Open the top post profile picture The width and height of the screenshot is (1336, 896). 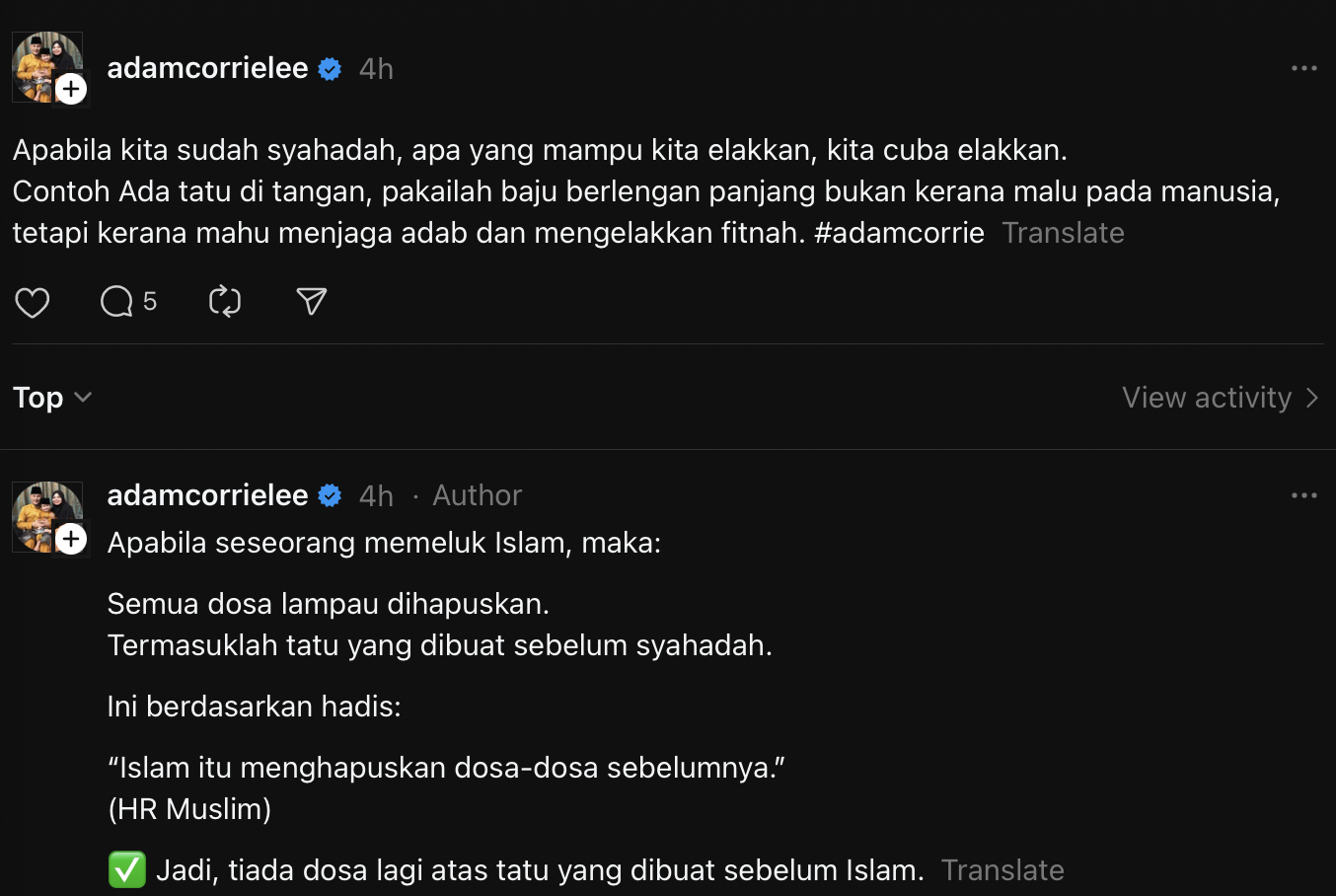46,67
